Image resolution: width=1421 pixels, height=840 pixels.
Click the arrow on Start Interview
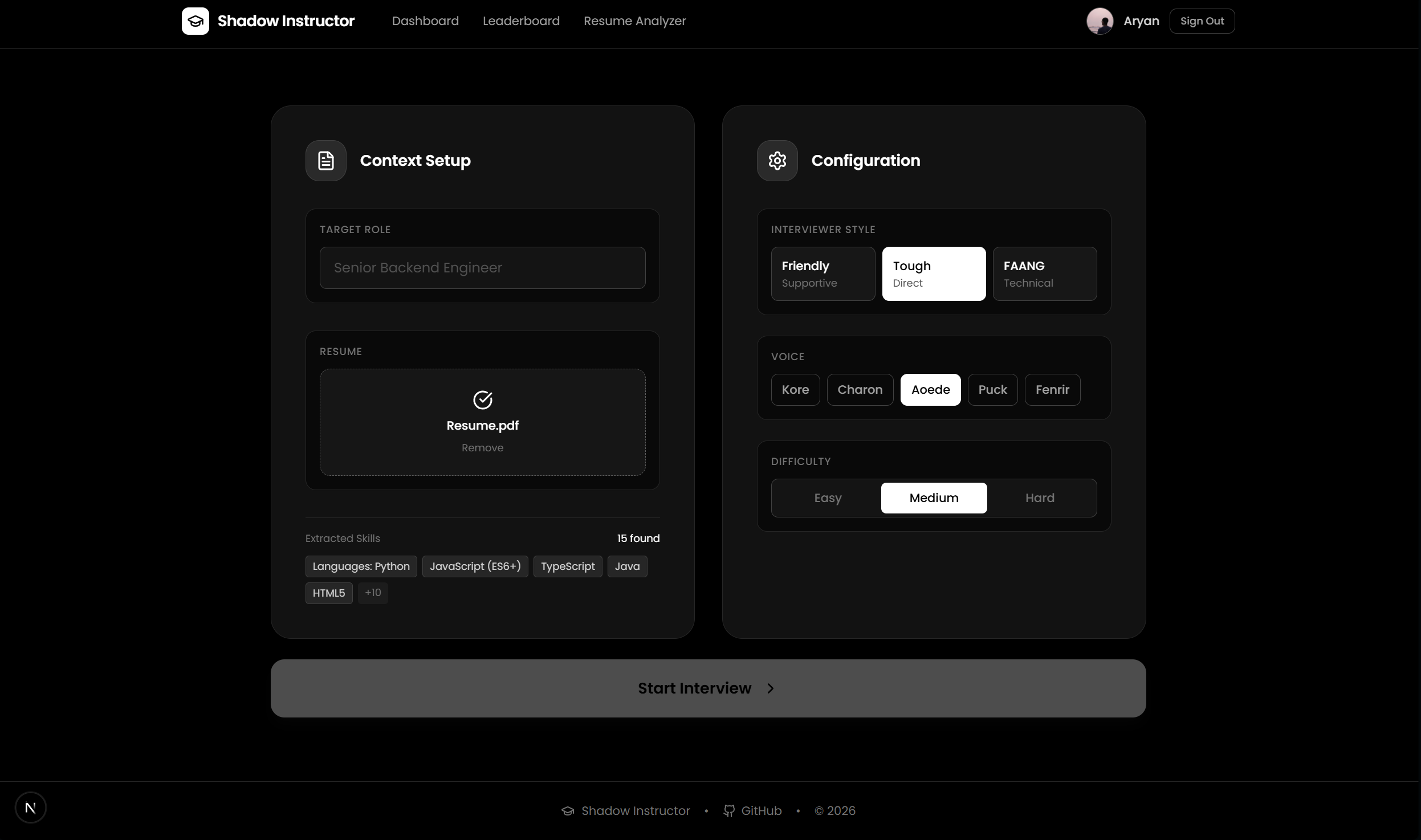[770, 688]
